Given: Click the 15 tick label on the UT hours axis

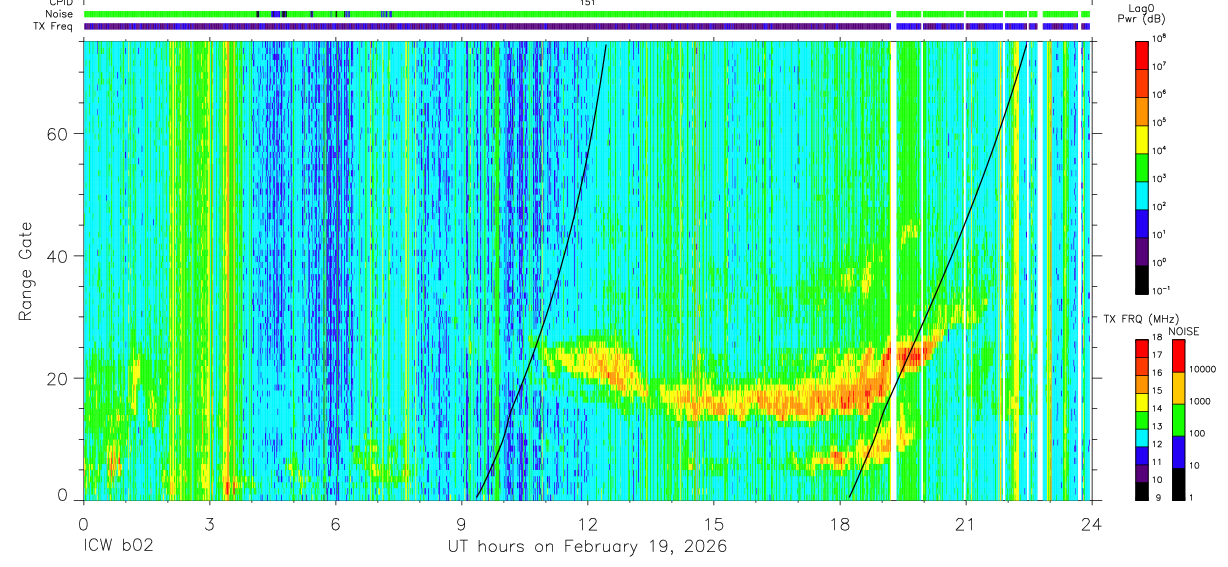Looking at the screenshot, I should click(x=714, y=523).
